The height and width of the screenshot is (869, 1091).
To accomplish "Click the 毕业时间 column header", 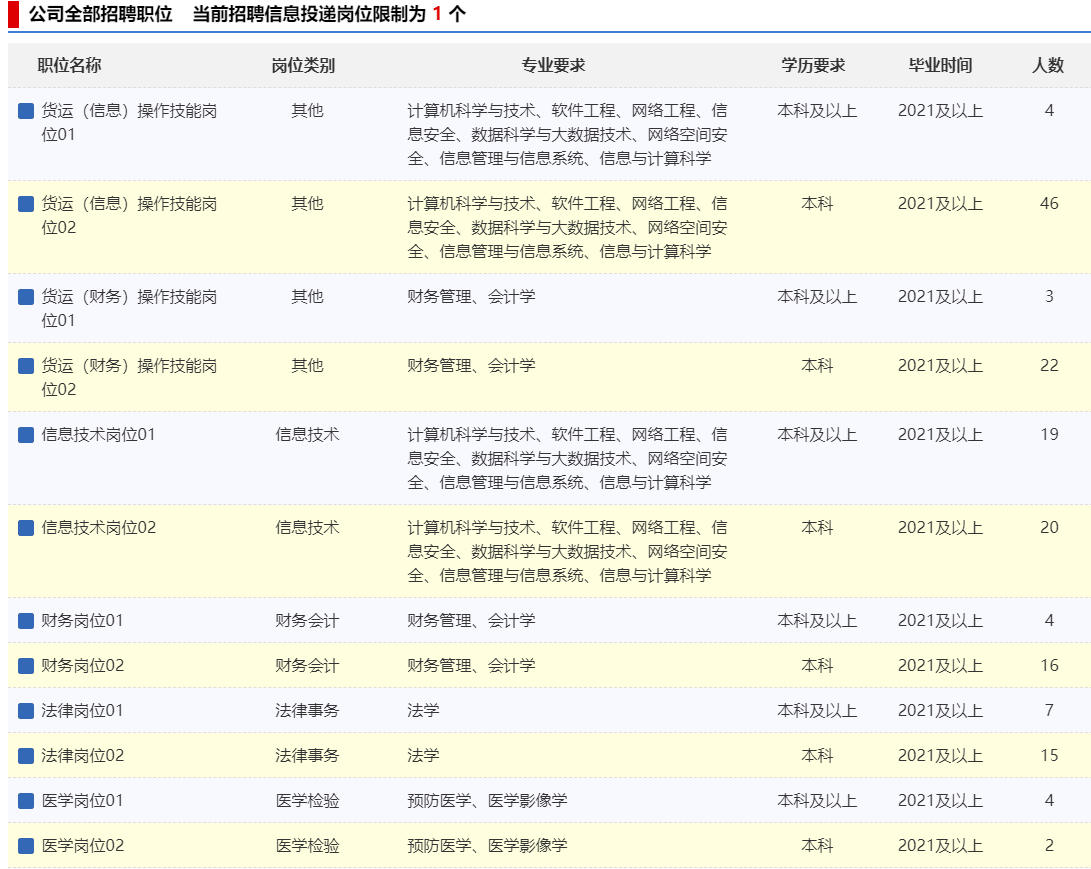I will tap(940, 65).
